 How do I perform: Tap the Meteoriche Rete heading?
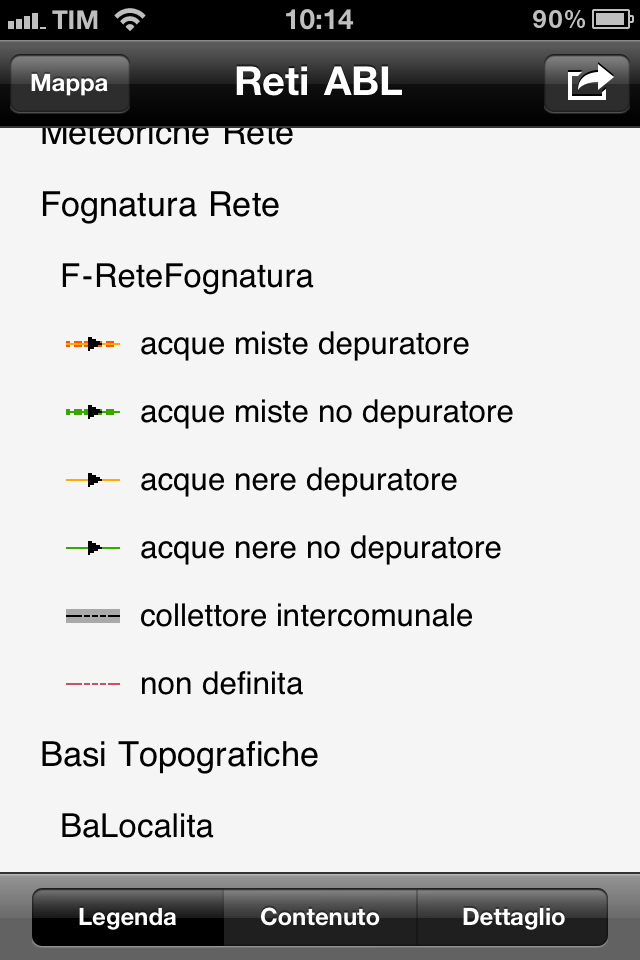pyautogui.click(x=167, y=137)
